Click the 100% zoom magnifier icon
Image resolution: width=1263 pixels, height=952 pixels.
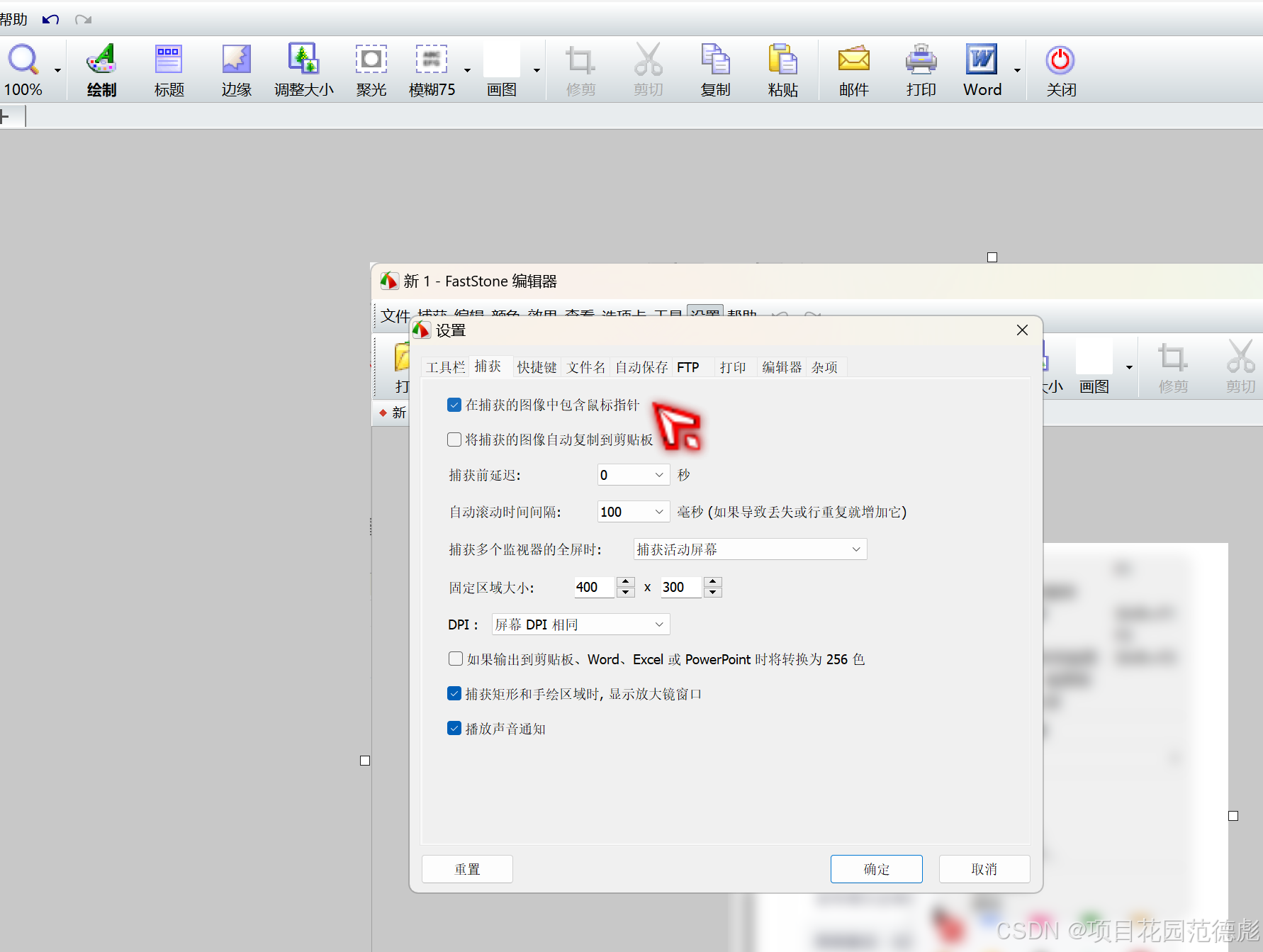click(x=23, y=60)
